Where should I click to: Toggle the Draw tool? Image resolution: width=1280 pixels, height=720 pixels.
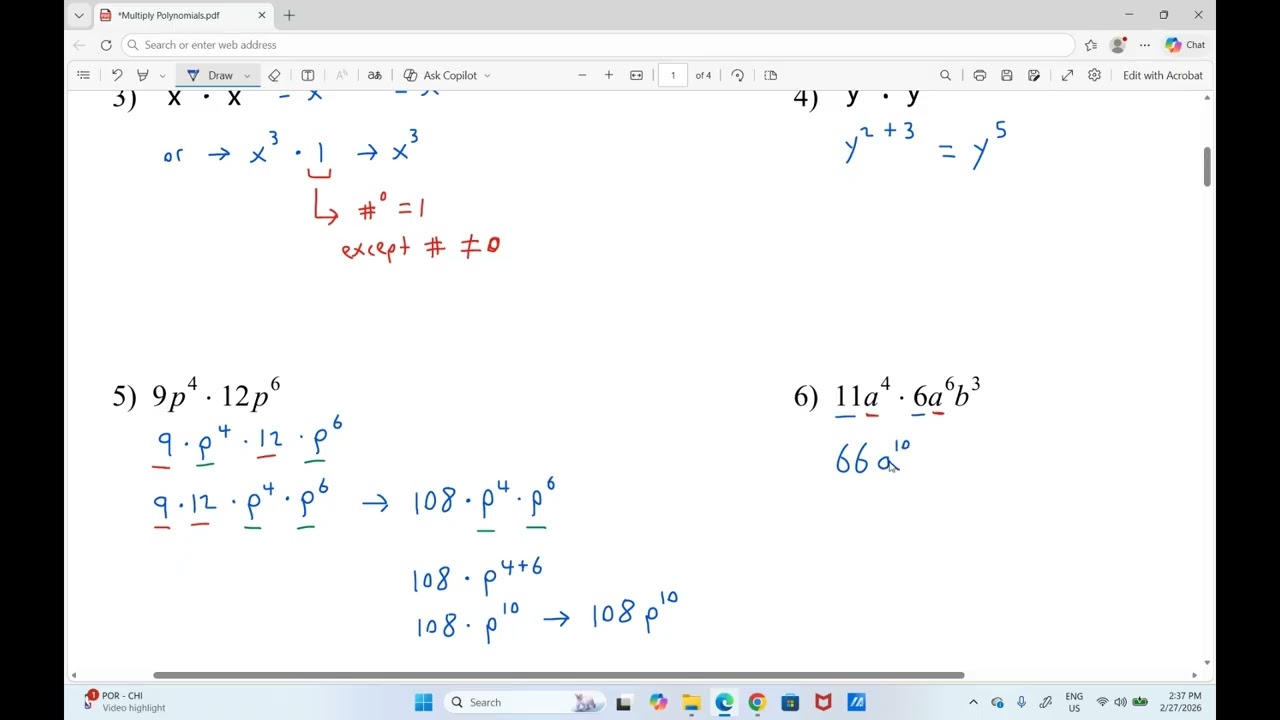tap(210, 75)
